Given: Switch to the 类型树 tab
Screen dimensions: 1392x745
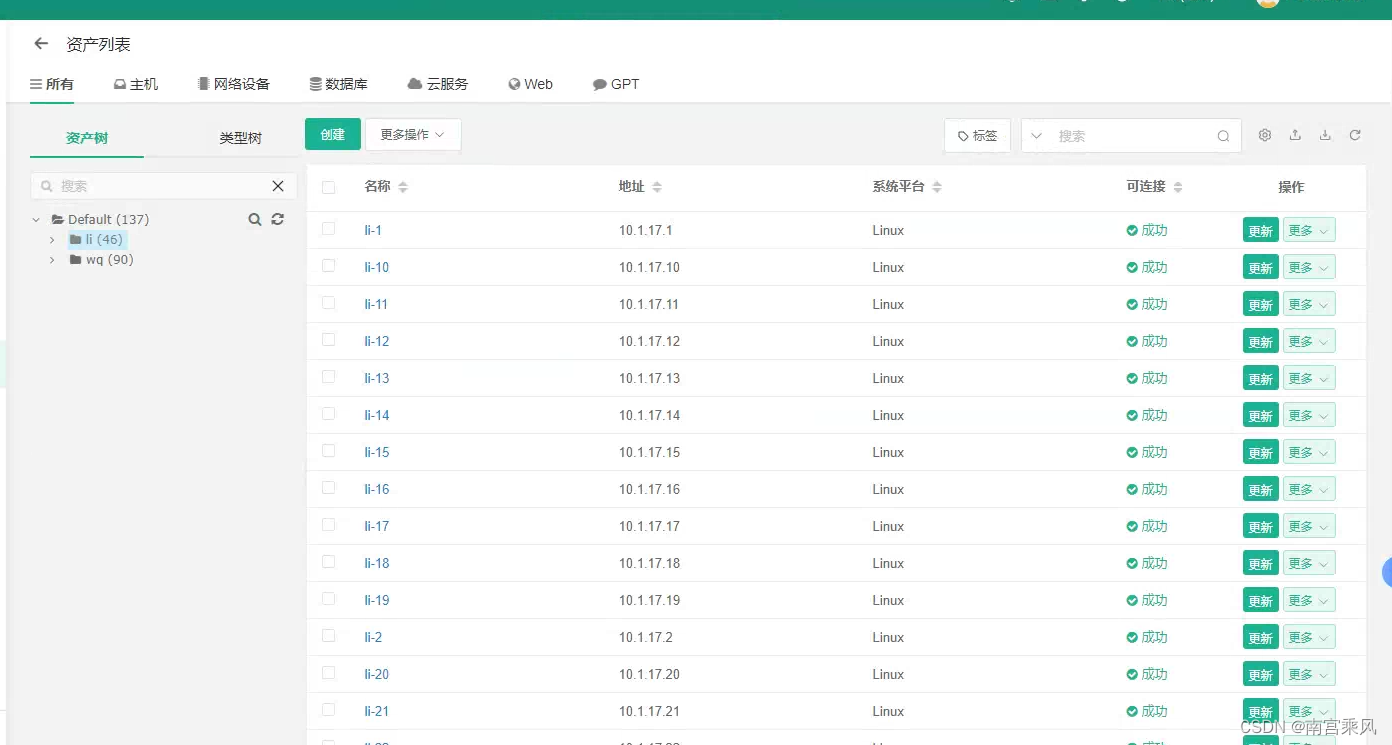Looking at the screenshot, I should click(240, 138).
